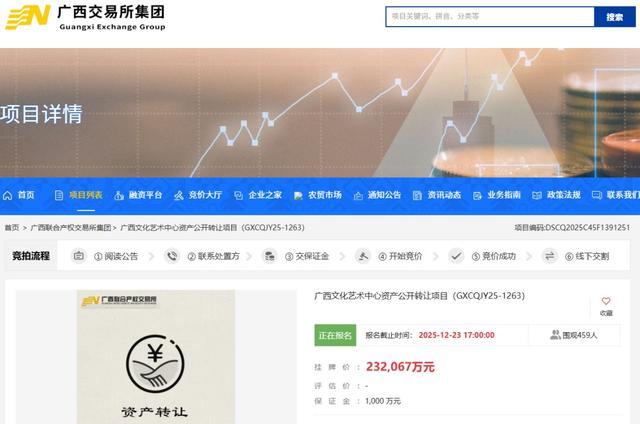Click the 围观459人 viewers icon
The image size is (640, 424).
pos(555,335)
